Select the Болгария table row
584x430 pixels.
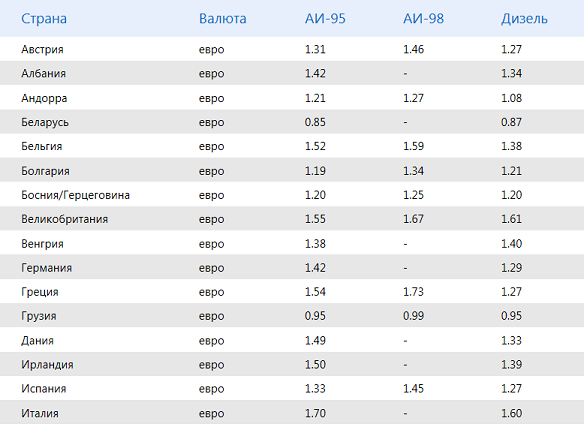(x=292, y=171)
